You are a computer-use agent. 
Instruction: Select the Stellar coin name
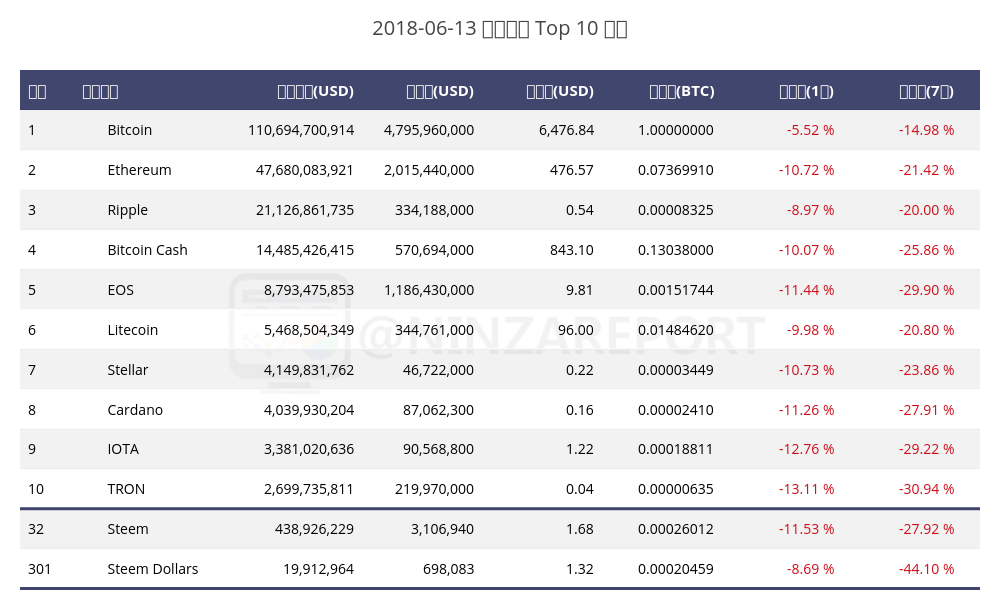tap(128, 370)
